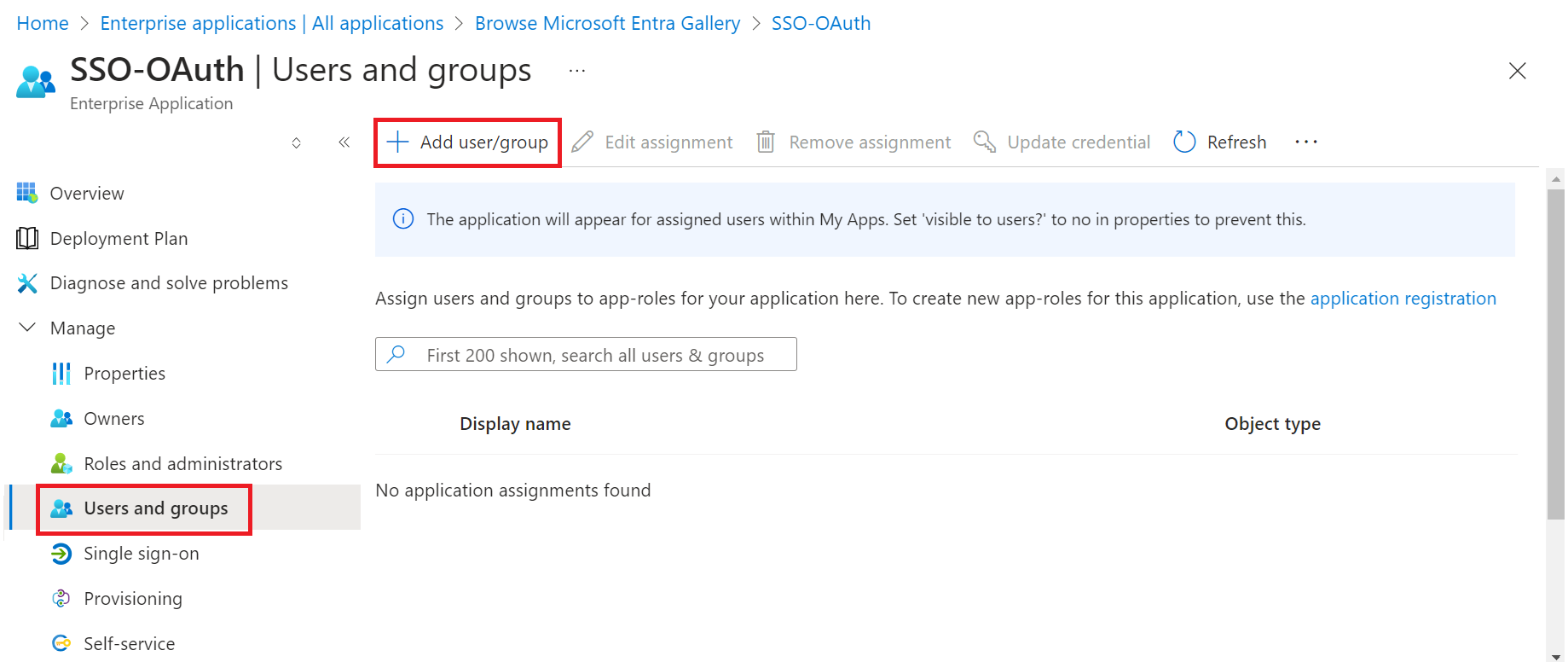Click the Update credential key icon
This screenshot has height=662, width=1568.
pyautogui.click(x=985, y=142)
